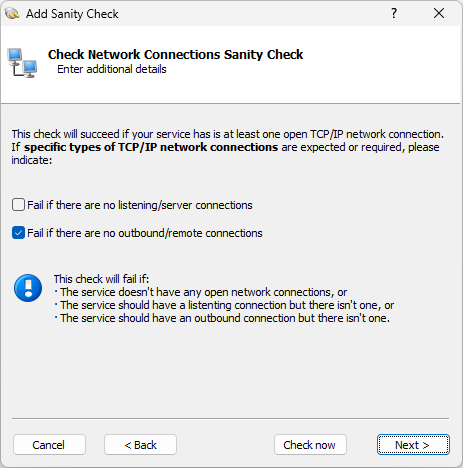Click the app icon in title bar
The image size is (463, 468).
coord(12,14)
